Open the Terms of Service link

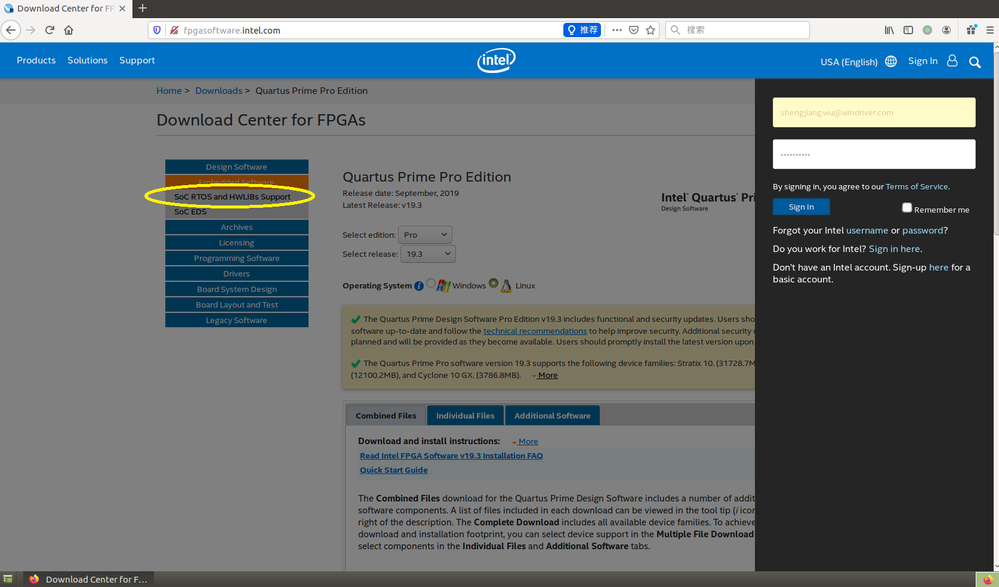pyautogui.click(x=916, y=187)
